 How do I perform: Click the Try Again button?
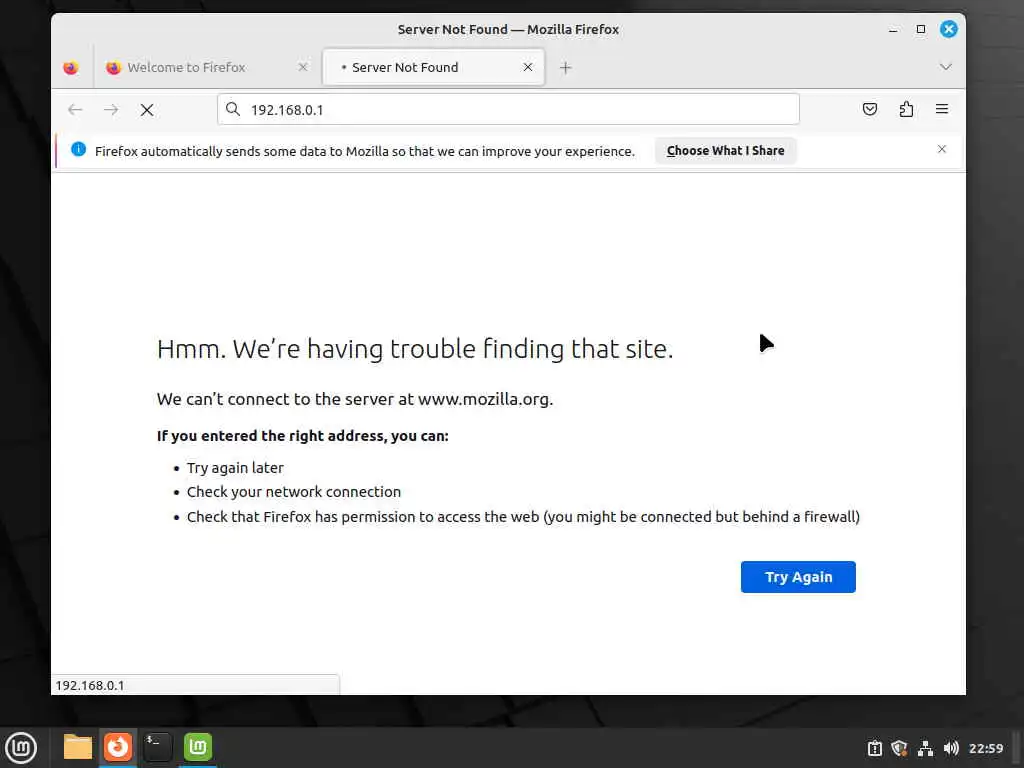coord(798,577)
